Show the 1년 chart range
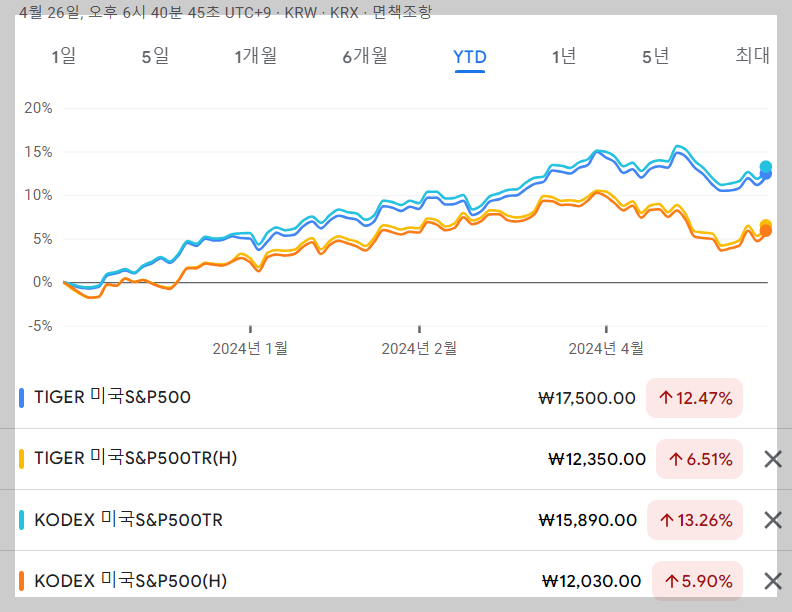The image size is (792, 612). pos(564,57)
